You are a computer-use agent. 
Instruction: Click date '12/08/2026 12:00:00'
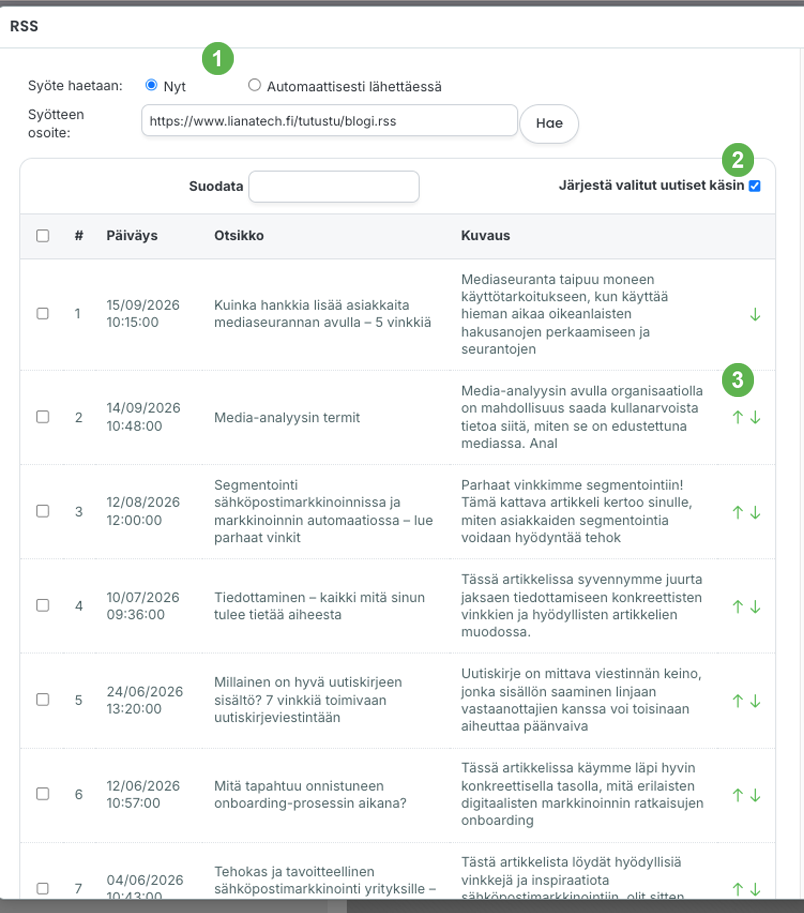143,511
